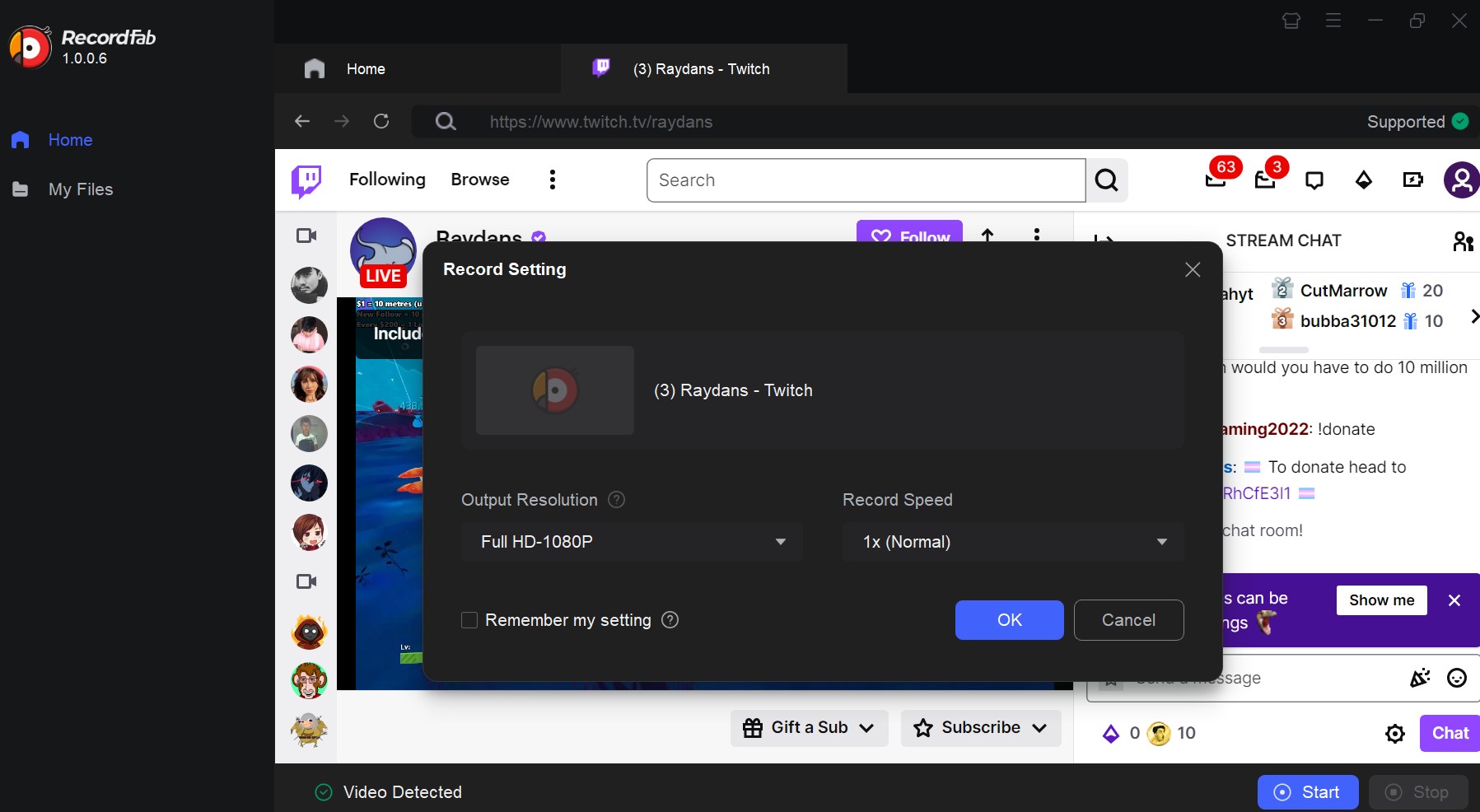Click the purple Chat send button
This screenshot has width=1480, height=812.
click(x=1450, y=733)
